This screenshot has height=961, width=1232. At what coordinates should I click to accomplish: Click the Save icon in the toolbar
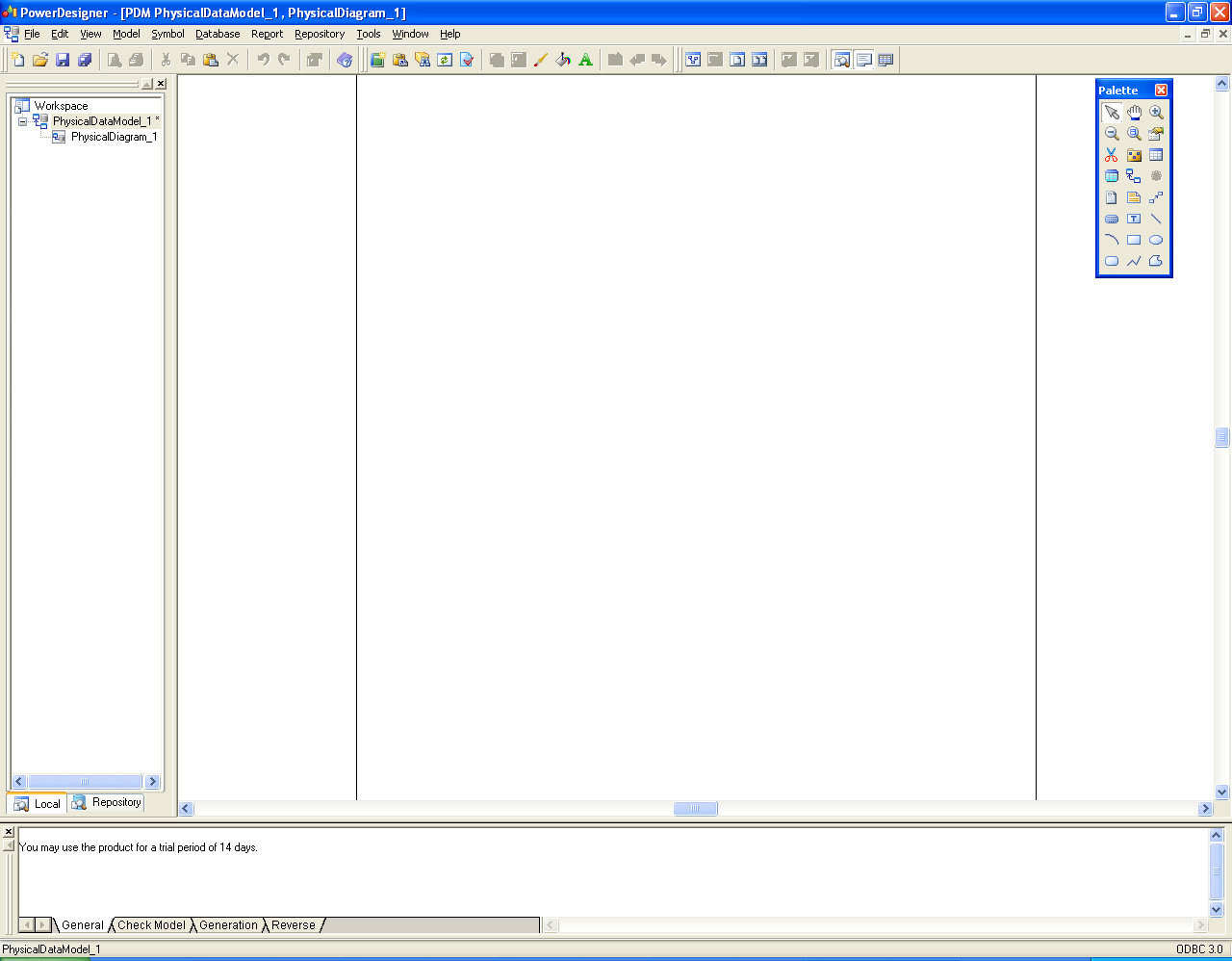63,60
